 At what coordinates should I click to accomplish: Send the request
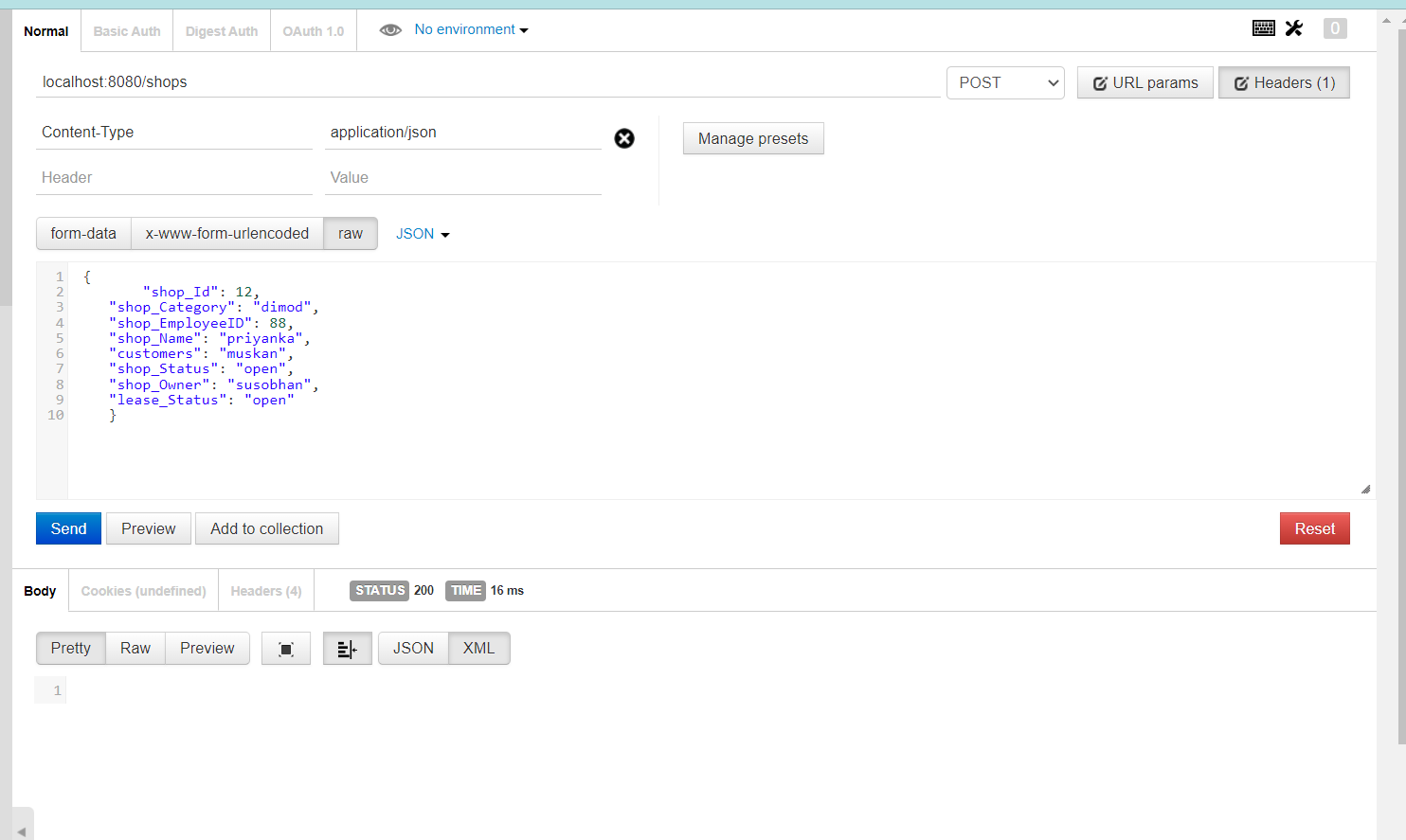click(x=68, y=528)
